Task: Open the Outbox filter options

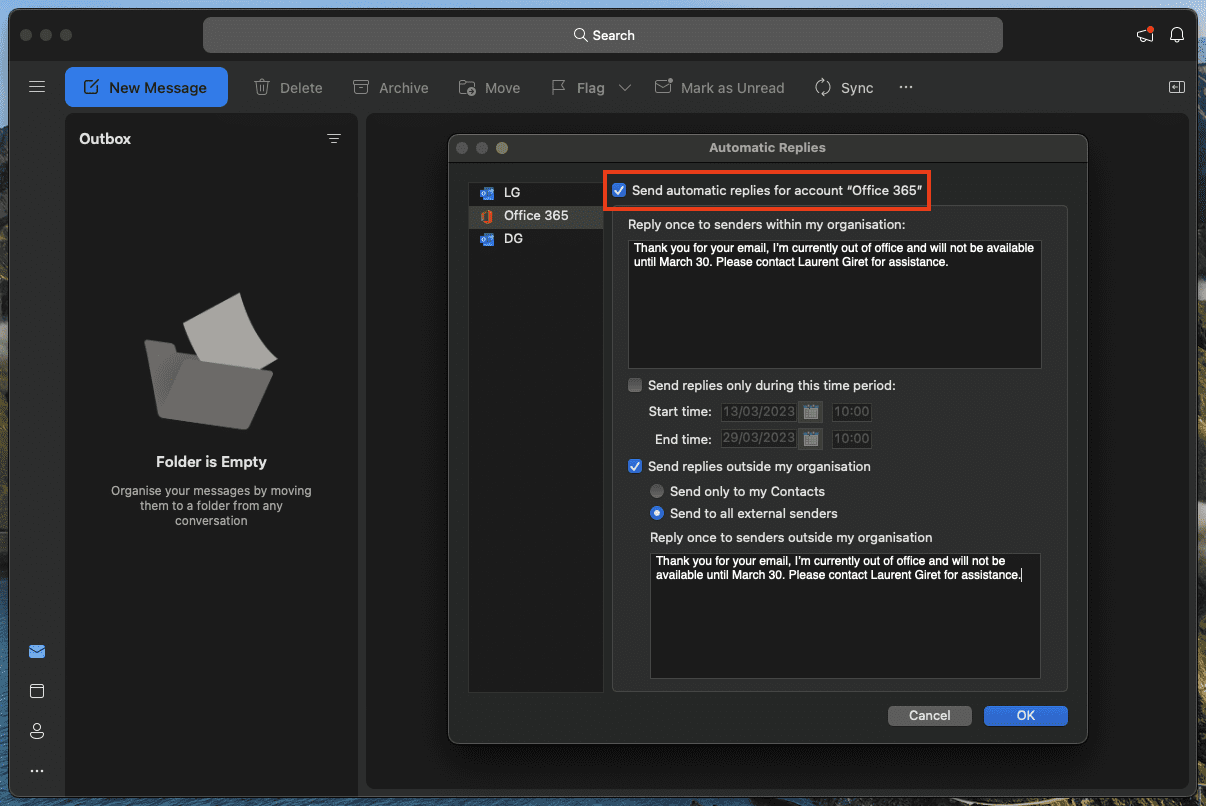Action: [x=334, y=139]
